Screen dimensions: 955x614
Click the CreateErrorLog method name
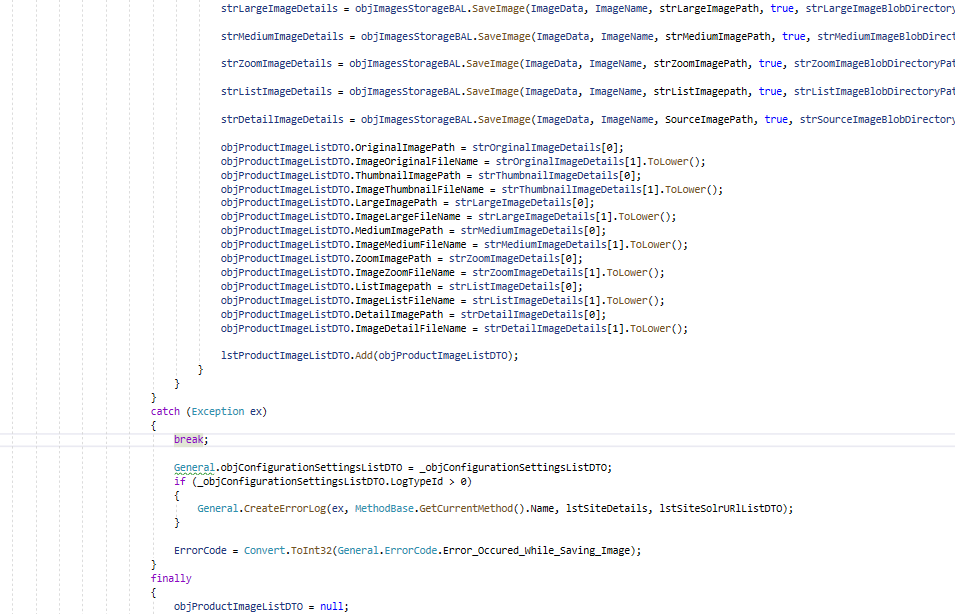point(284,508)
